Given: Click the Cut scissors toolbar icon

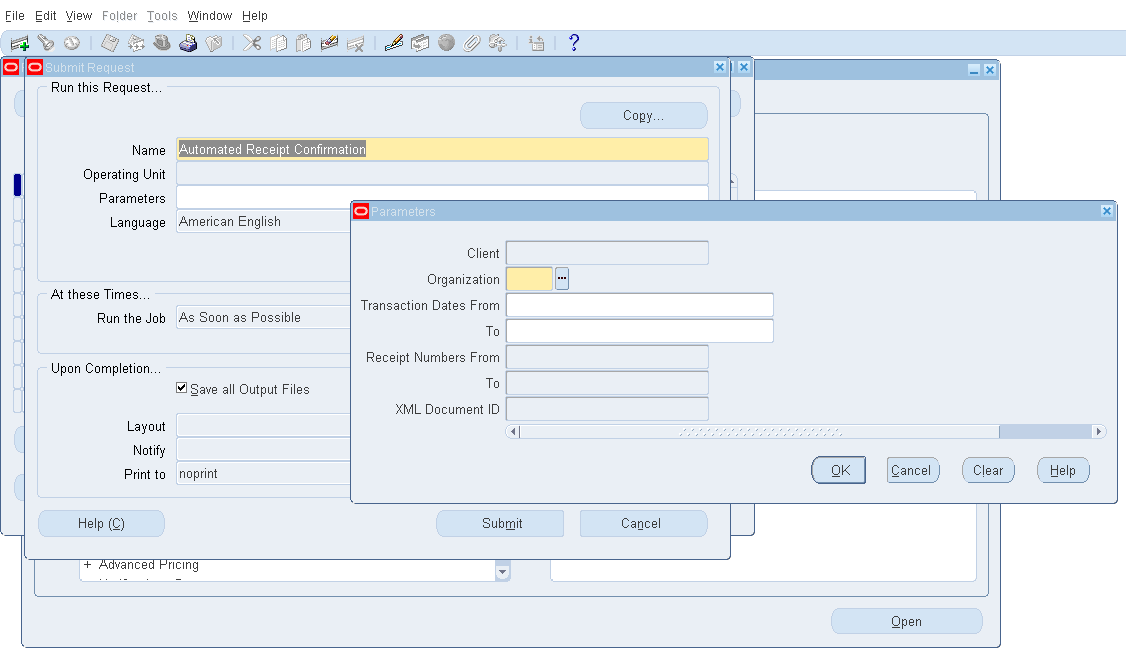Looking at the screenshot, I should pos(252,43).
